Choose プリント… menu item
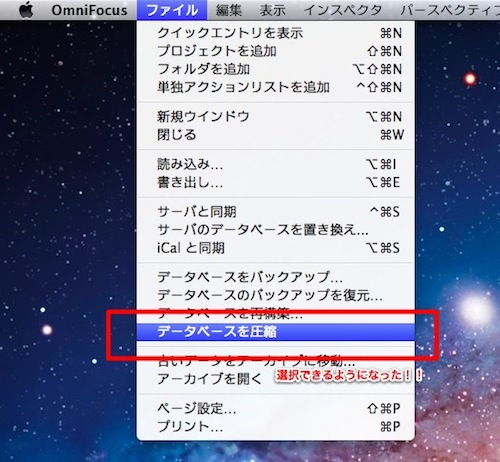This screenshot has width=500, height=462. coord(276,426)
